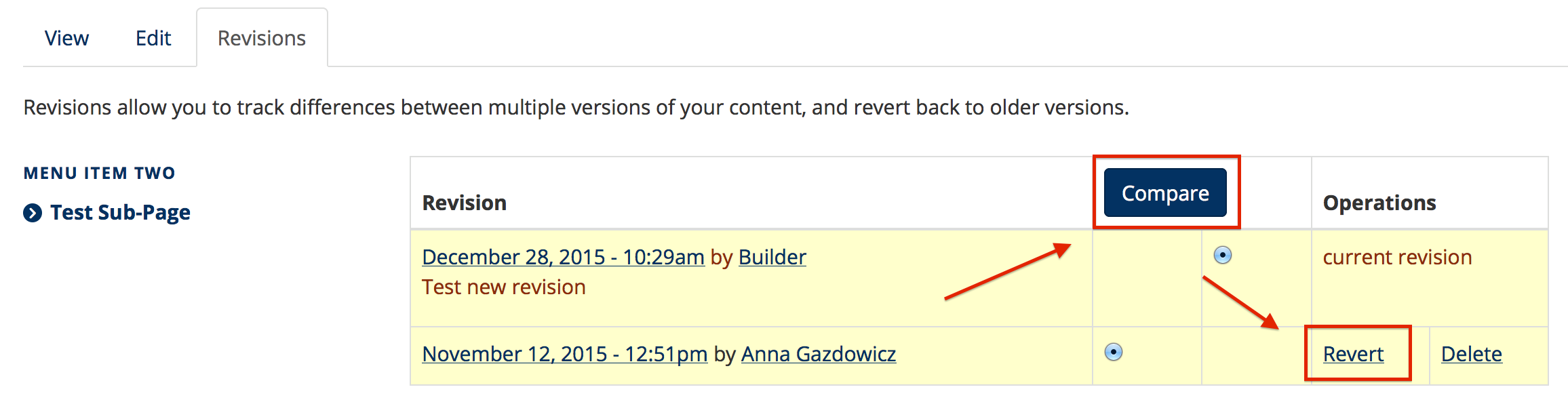
Task: Select the Revisions tab
Action: click(262, 38)
